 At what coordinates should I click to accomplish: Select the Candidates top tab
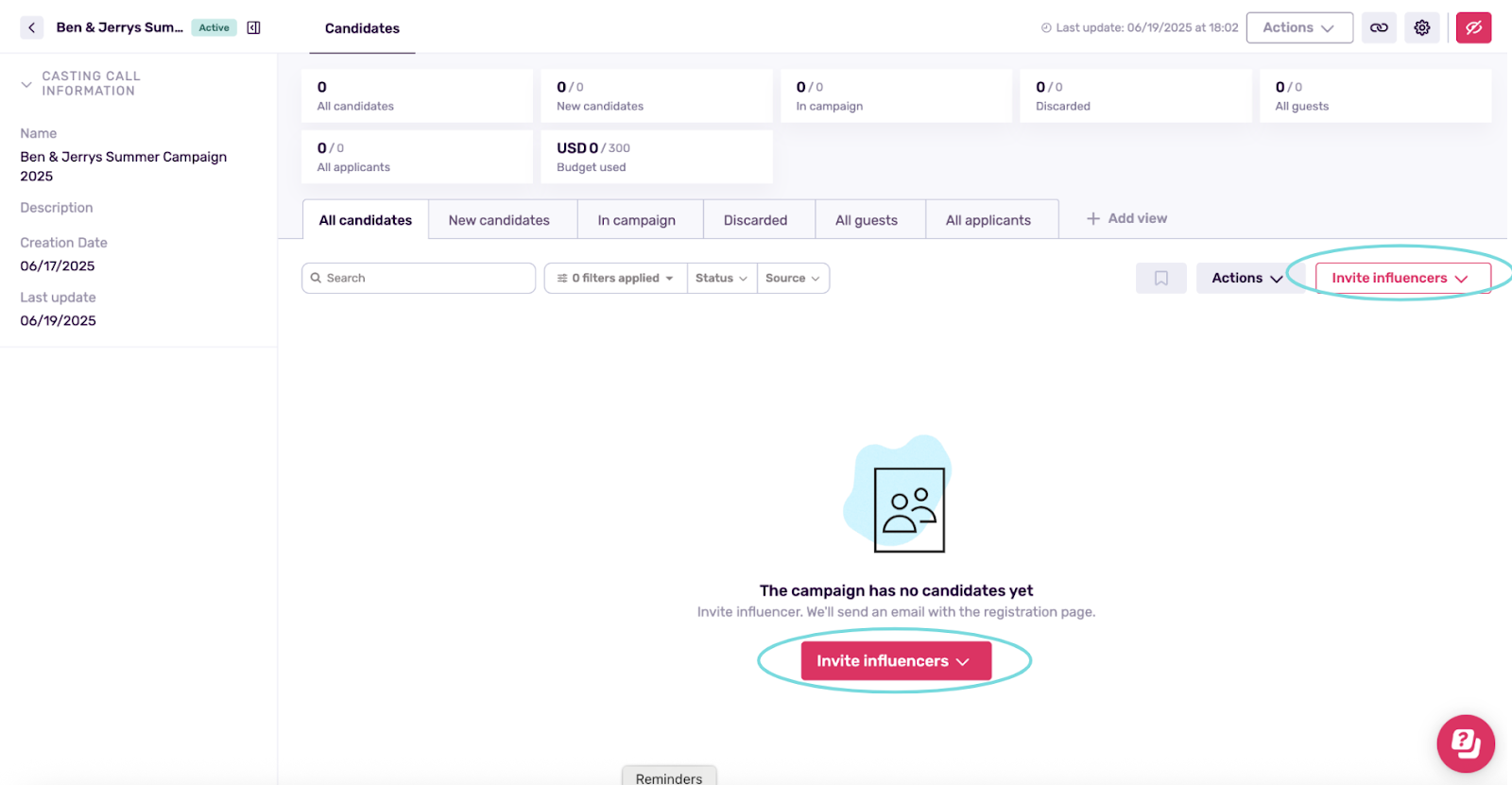tap(362, 28)
